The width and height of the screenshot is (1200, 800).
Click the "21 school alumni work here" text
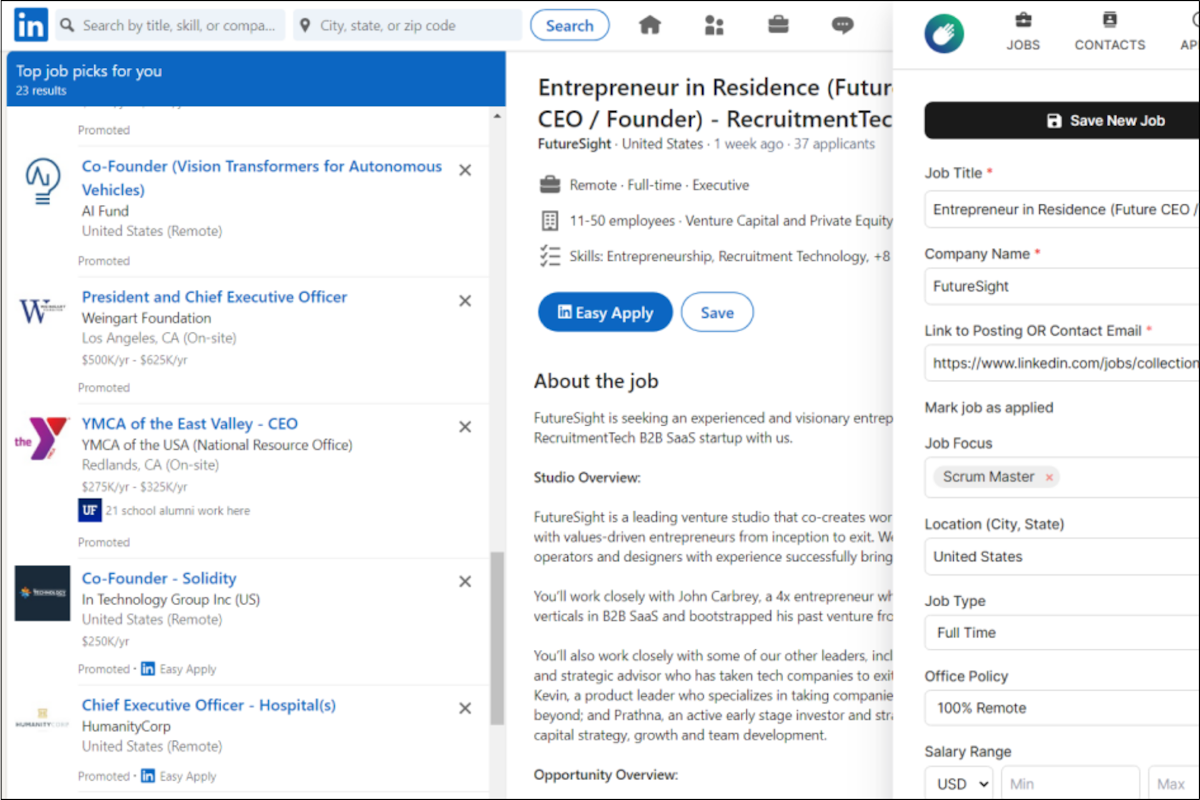click(177, 510)
